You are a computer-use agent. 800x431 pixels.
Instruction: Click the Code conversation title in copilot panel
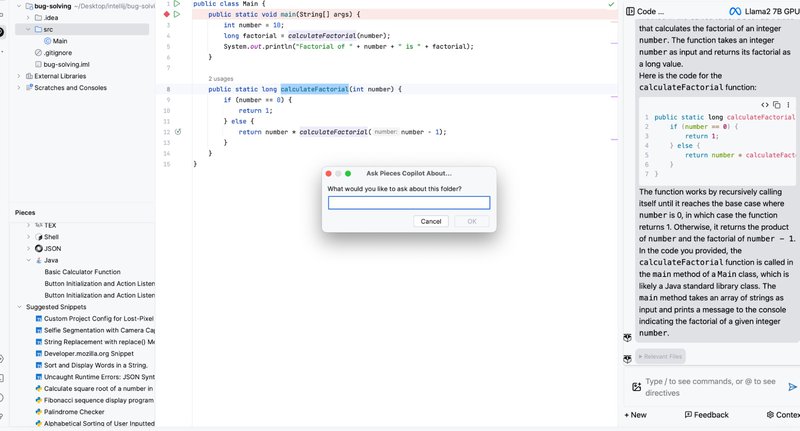(x=651, y=11)
